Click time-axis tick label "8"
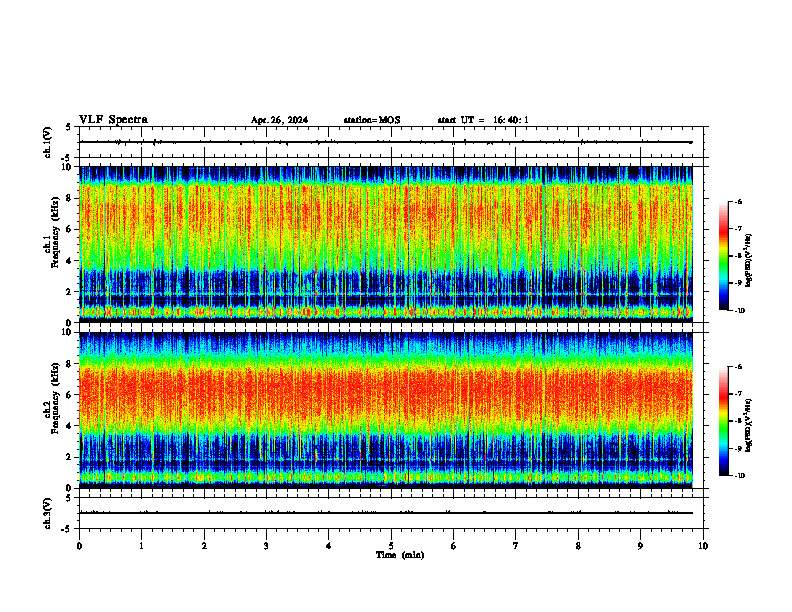 tap(578, 546)
